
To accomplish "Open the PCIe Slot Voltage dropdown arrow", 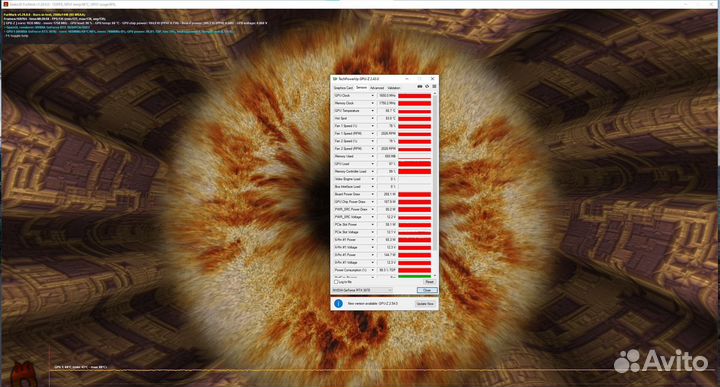I will click(372, 232).
